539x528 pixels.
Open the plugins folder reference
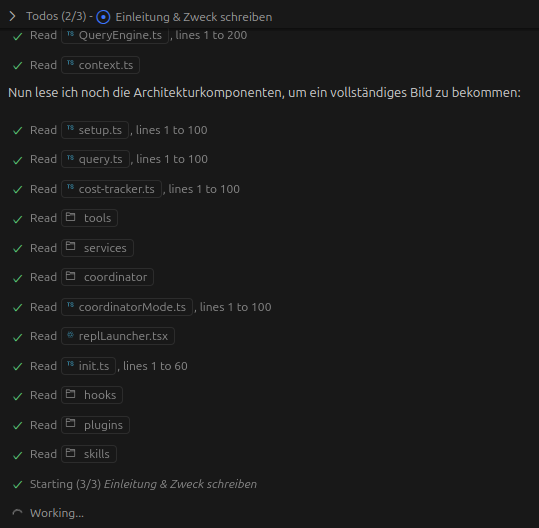(95, 425)
